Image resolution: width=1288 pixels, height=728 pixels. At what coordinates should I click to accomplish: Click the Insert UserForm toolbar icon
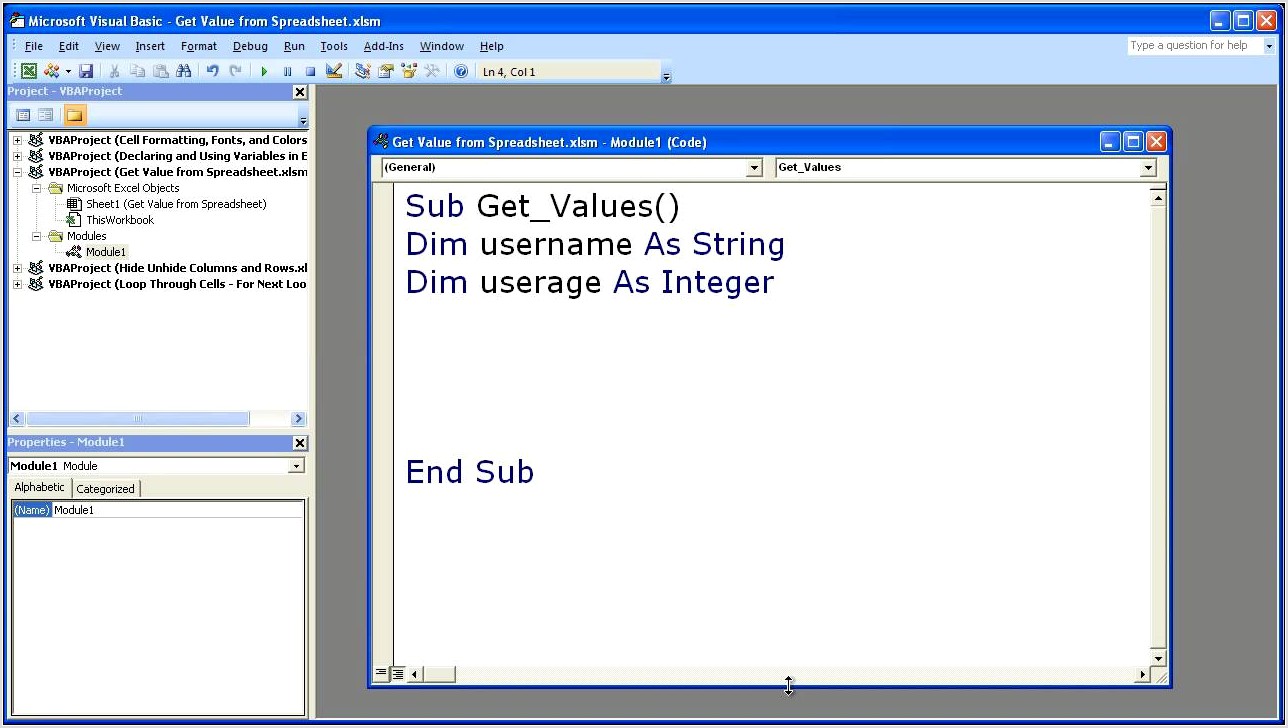[51, 71]
